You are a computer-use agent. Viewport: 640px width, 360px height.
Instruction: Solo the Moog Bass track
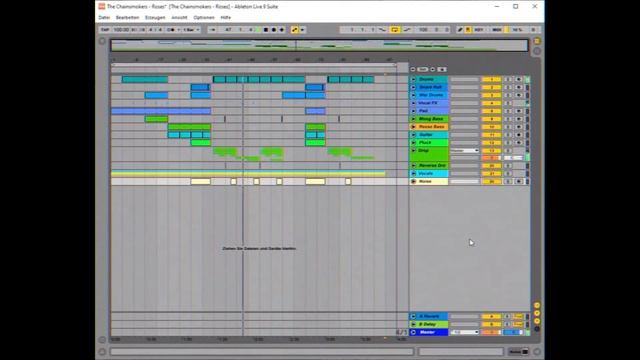(508, 119)
